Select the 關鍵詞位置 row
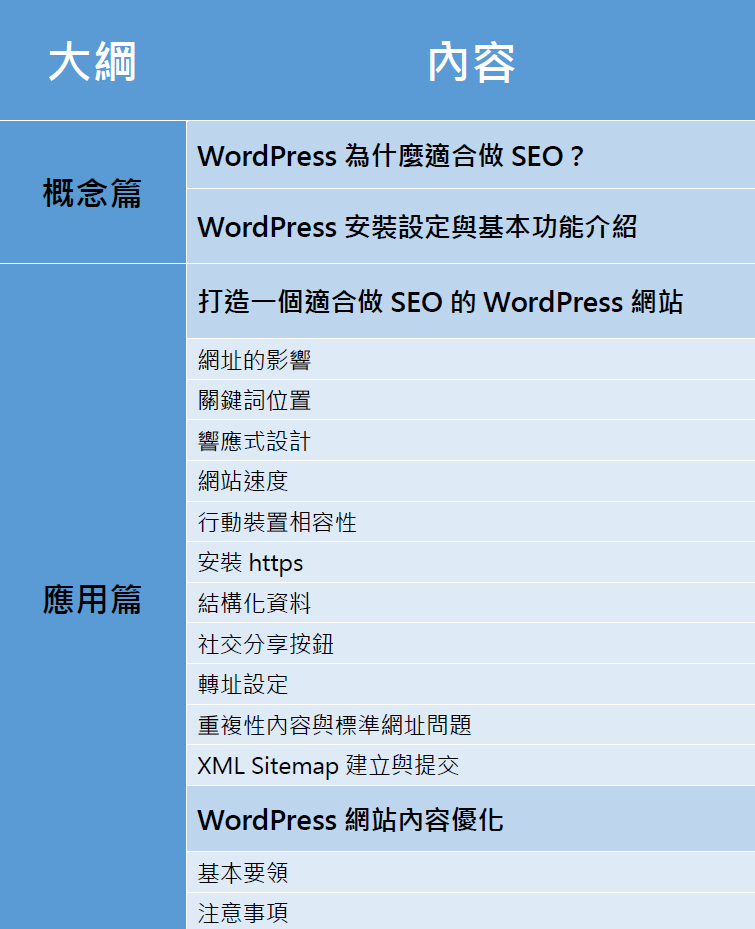Viewport: 755px width, 929px height. pos(254,400)
